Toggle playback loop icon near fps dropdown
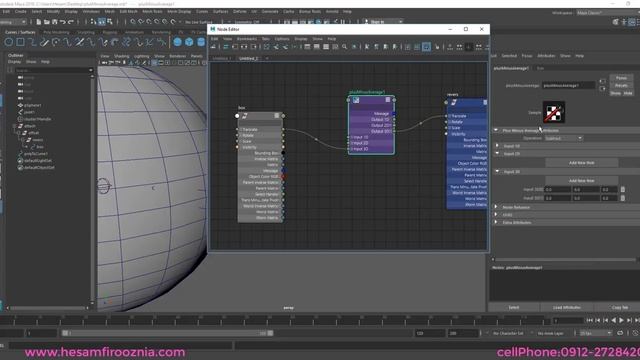The height and width of the screenshot is (360, 640). pos(620,333)
